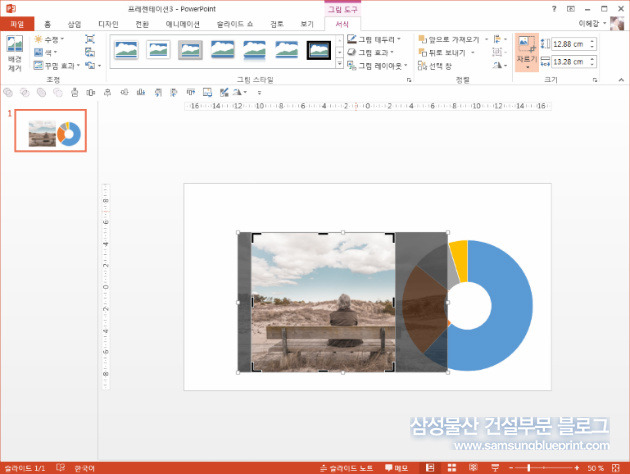Viewport: 630px width, 474px height.
Task: Open Picture Border (그림 테두리) dropdown
Action: pos(374,39)
